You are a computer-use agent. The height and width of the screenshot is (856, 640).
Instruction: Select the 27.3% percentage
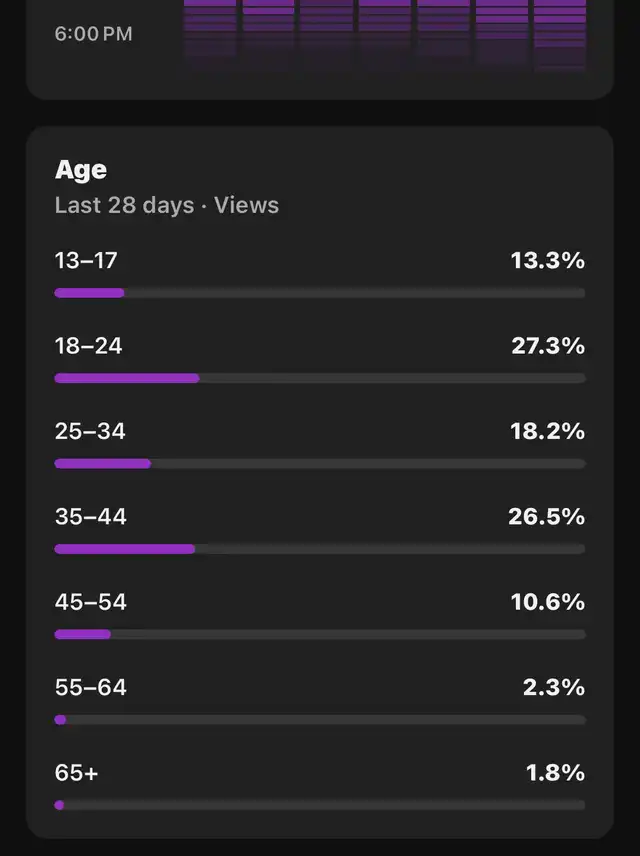pyautogui.click(x=547, y=346)
